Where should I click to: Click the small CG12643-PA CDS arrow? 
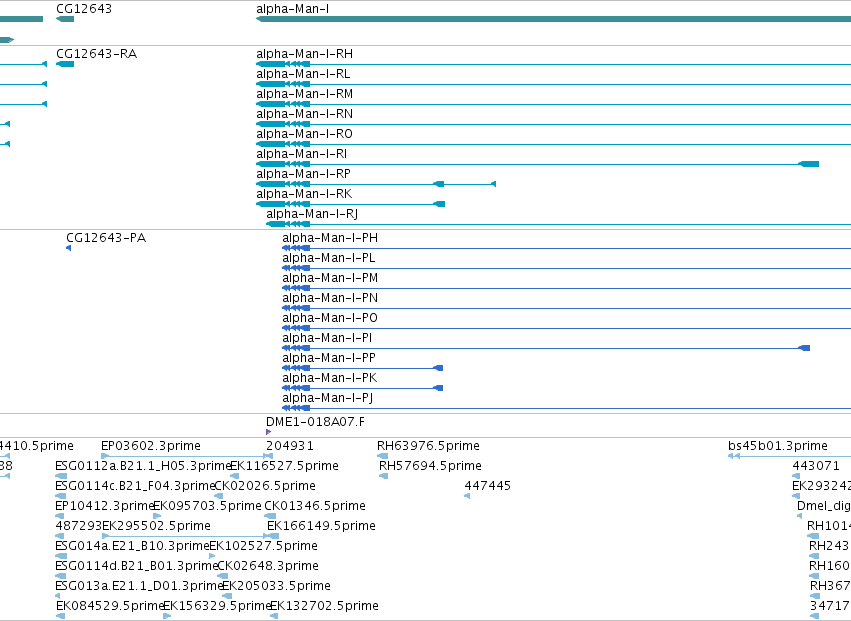68,248
